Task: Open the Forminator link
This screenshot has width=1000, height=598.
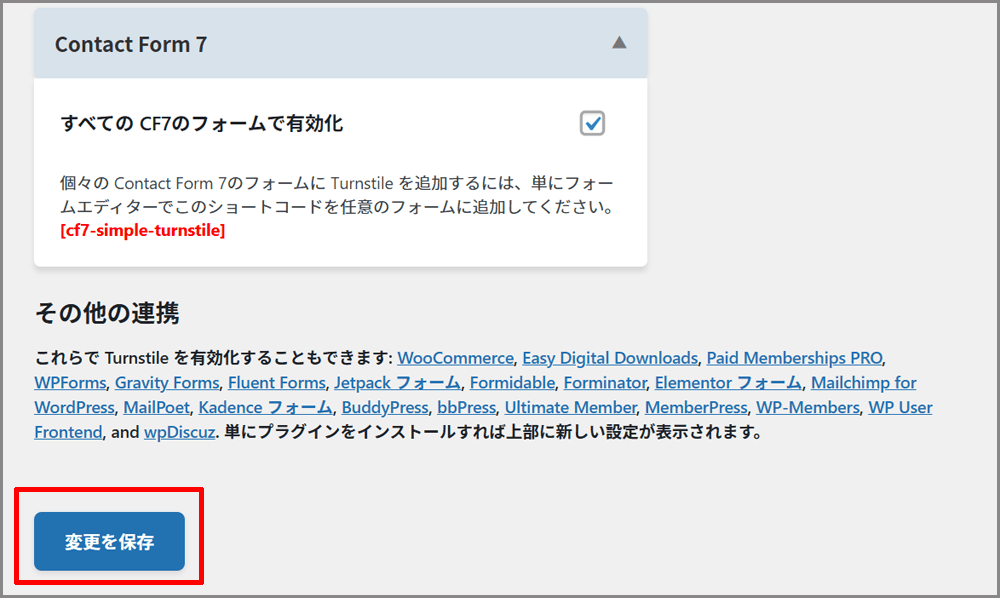Action: 605,383
